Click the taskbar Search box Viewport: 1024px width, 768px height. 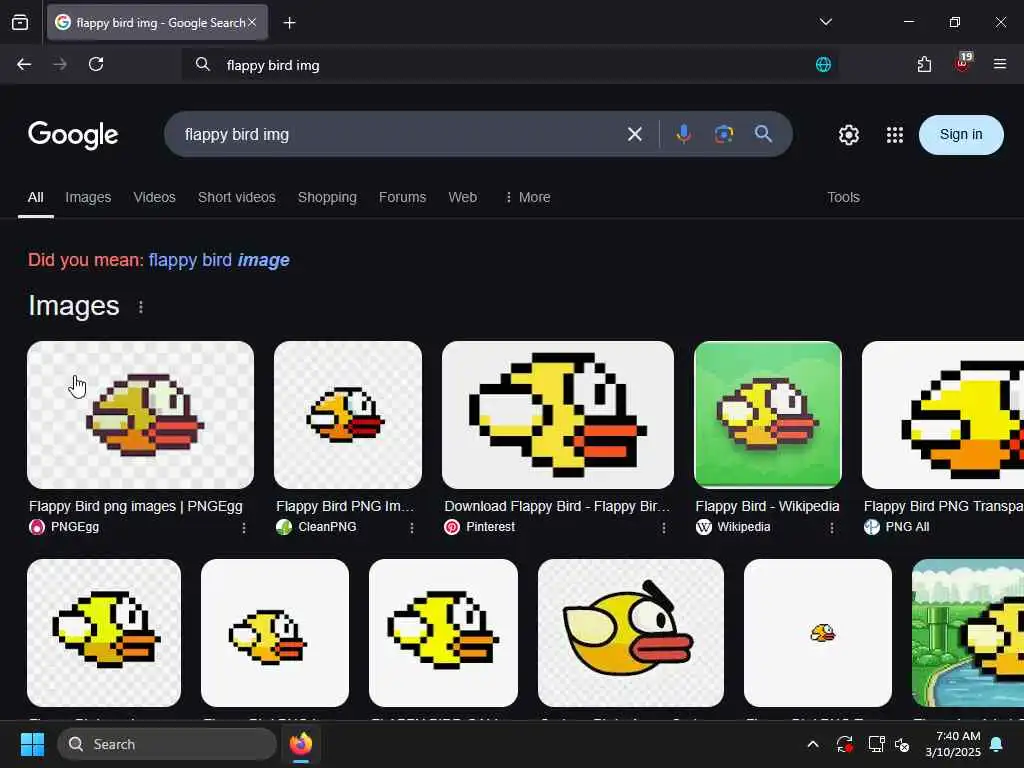click(x=167, y=744)
